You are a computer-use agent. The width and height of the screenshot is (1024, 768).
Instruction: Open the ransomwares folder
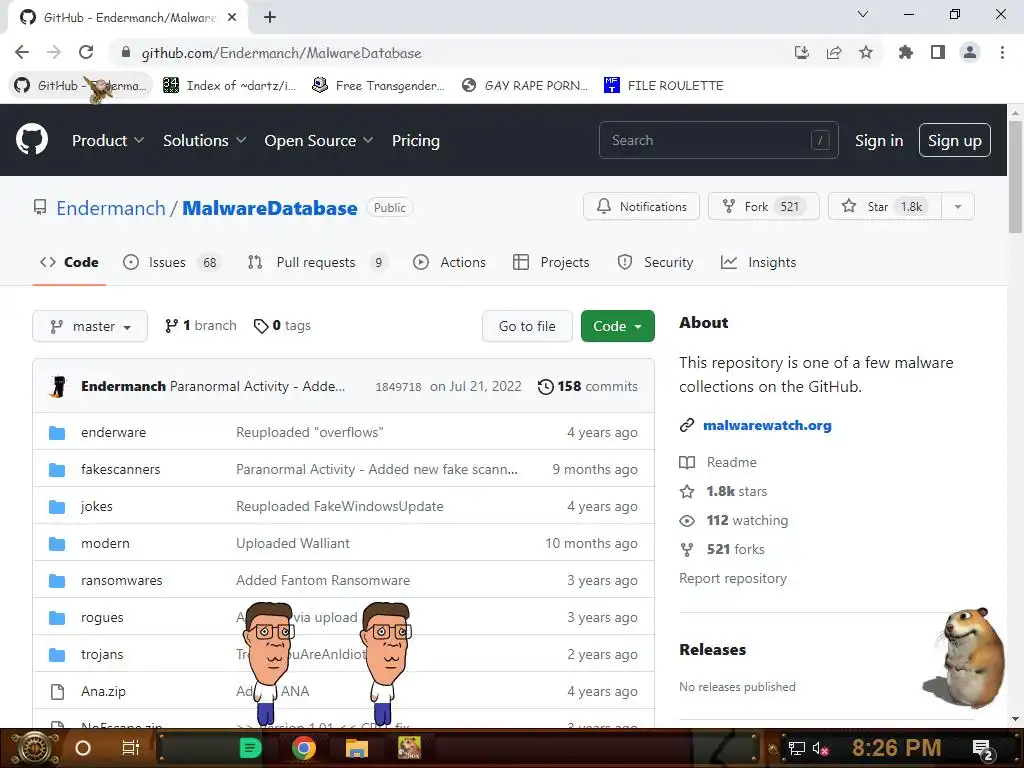pyautogui.click(x=121, y=580)
